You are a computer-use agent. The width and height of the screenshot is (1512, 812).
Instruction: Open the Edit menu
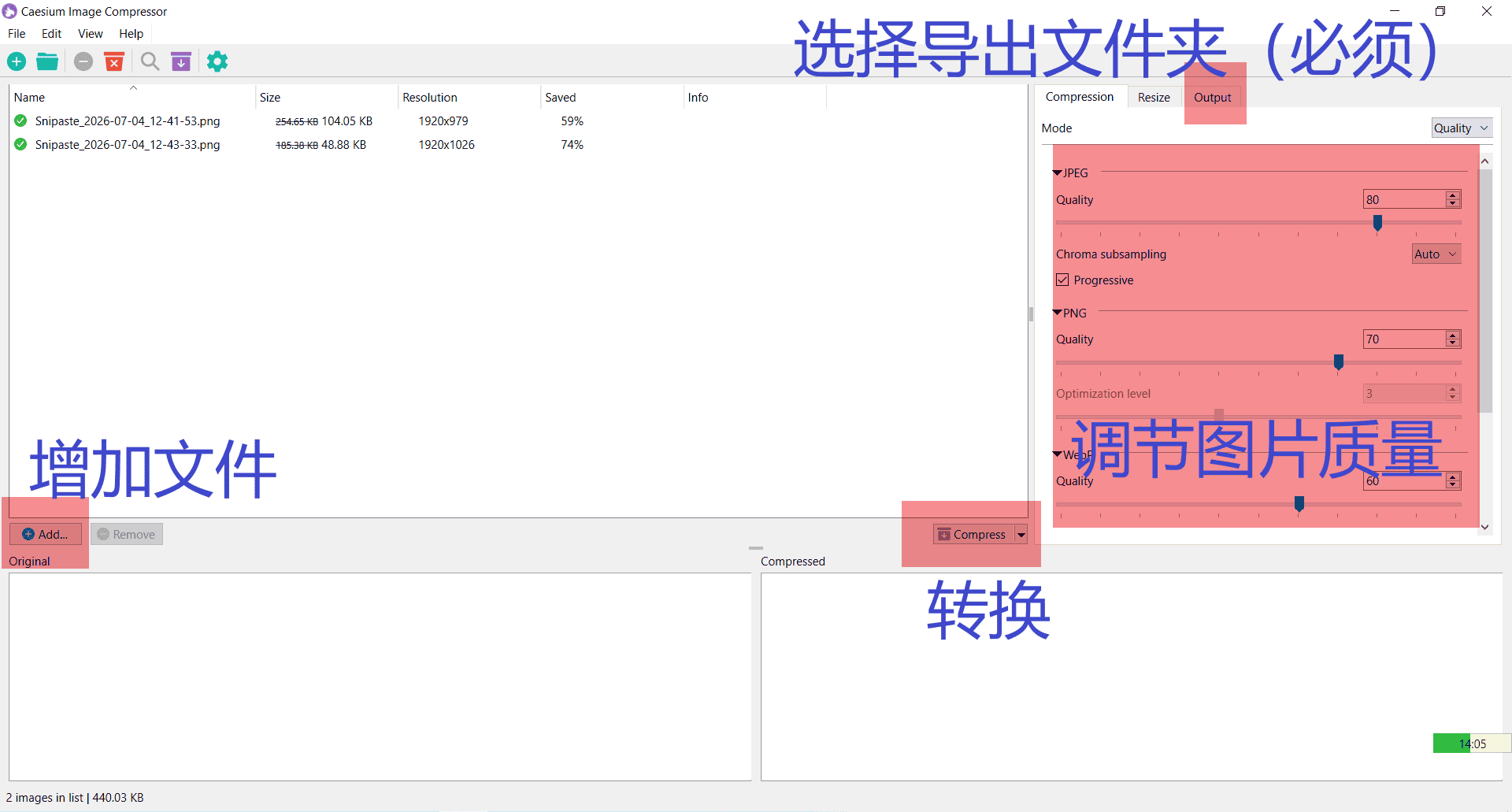pyautogui.click(x=51, y=34)
